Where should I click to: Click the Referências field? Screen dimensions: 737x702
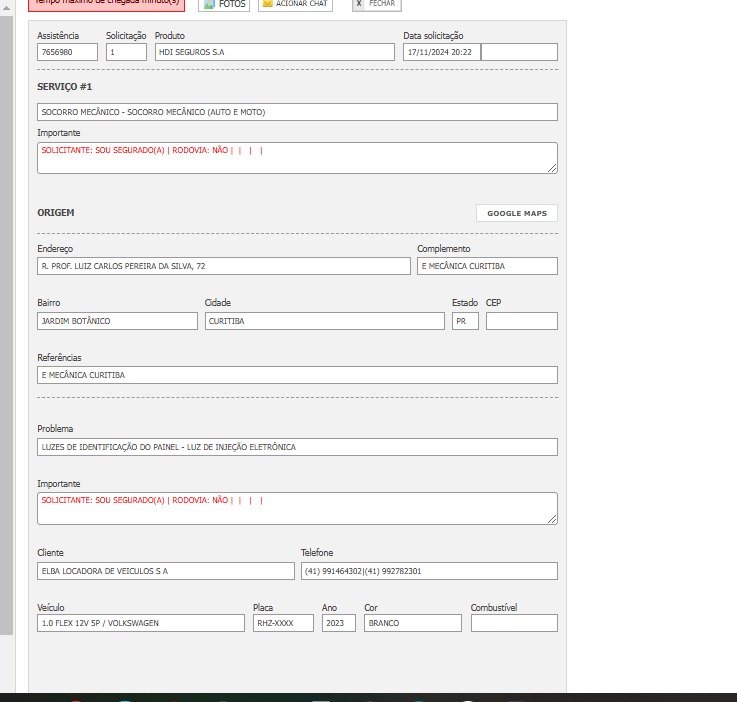click(297, 375)
